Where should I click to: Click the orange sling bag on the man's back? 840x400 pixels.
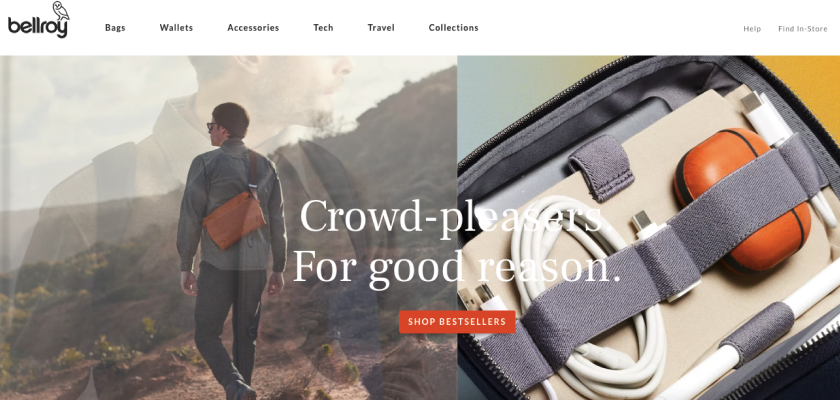[x=234, y=220]
